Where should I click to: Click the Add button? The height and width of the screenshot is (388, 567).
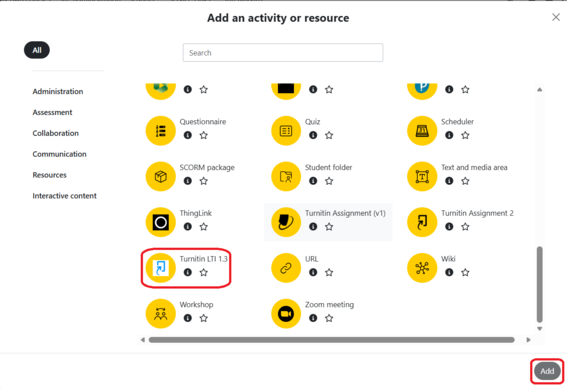(x=547, y=371)
